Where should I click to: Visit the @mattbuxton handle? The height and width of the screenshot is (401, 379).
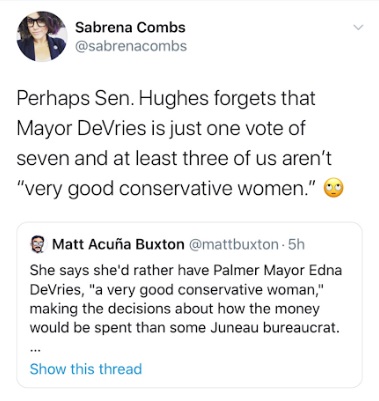(x=234, y=244)
